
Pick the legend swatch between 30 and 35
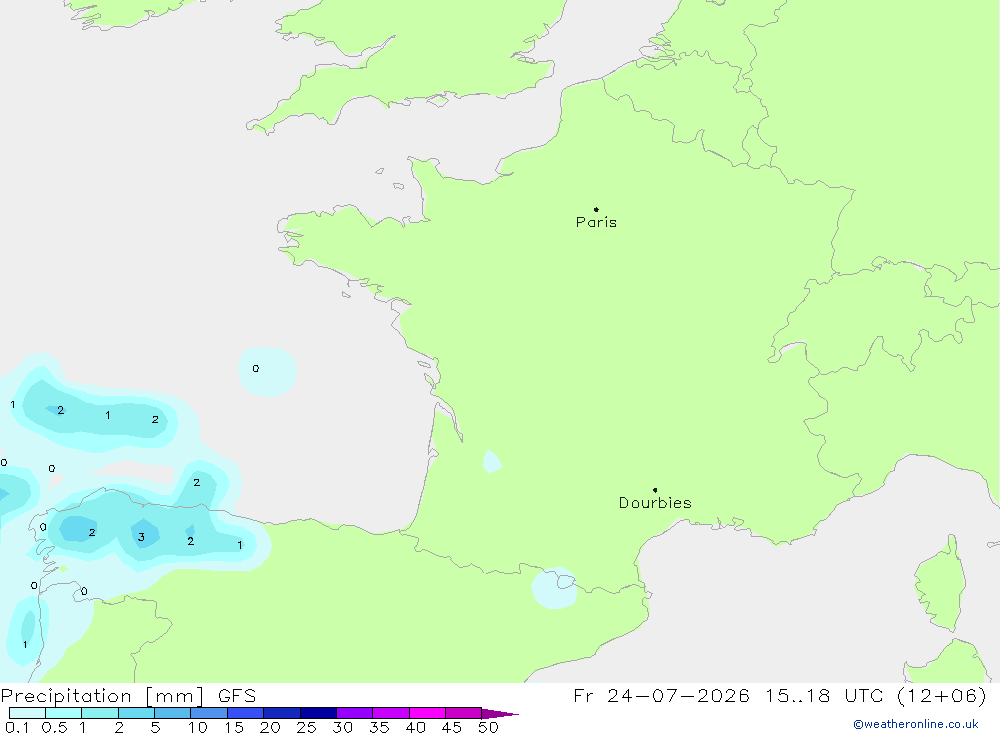click(x=355, y=713)
